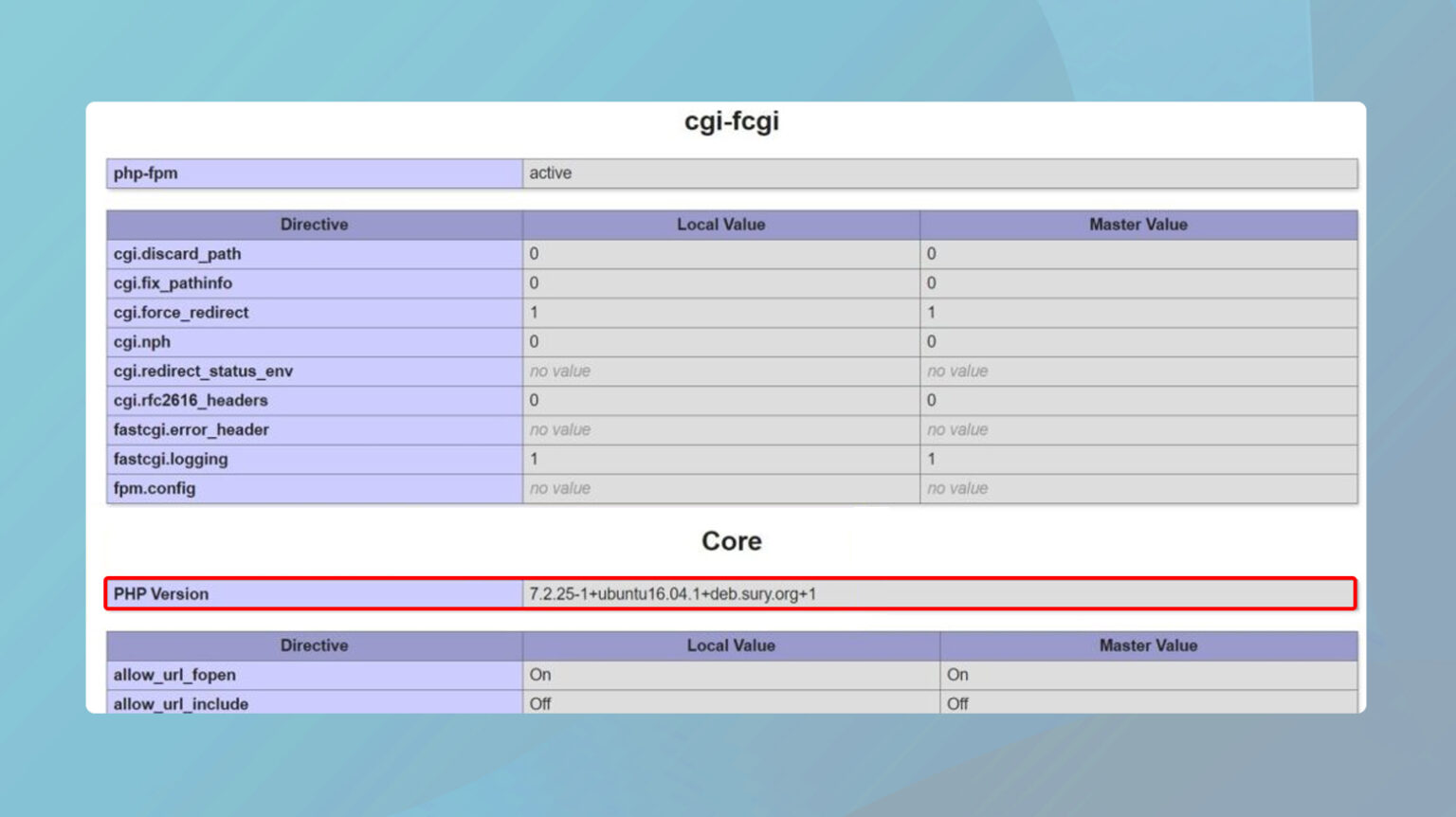Select the allow_url_include Off local value
Image resolution: width=1456 pixels, height=817 pixels.
(x=541, y=703)
